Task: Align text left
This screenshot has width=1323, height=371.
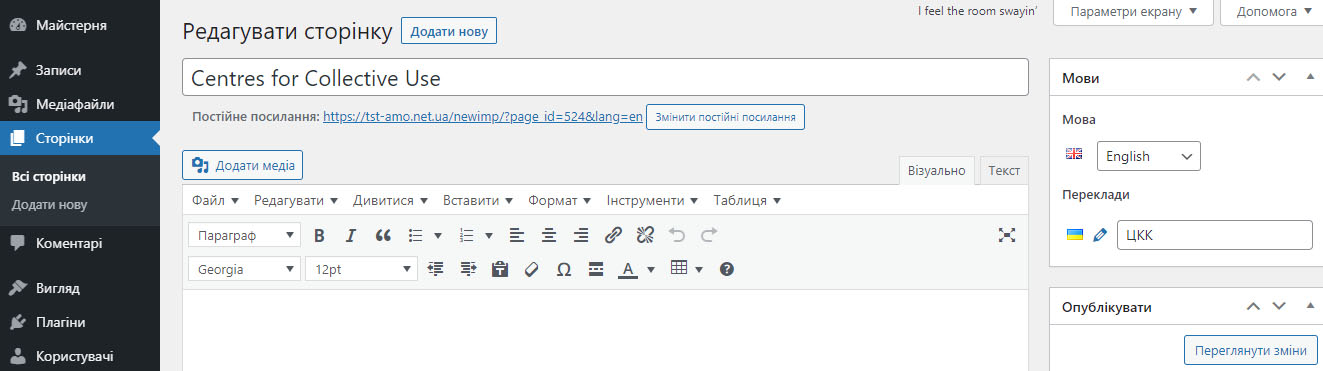Action: pos(517,236)
